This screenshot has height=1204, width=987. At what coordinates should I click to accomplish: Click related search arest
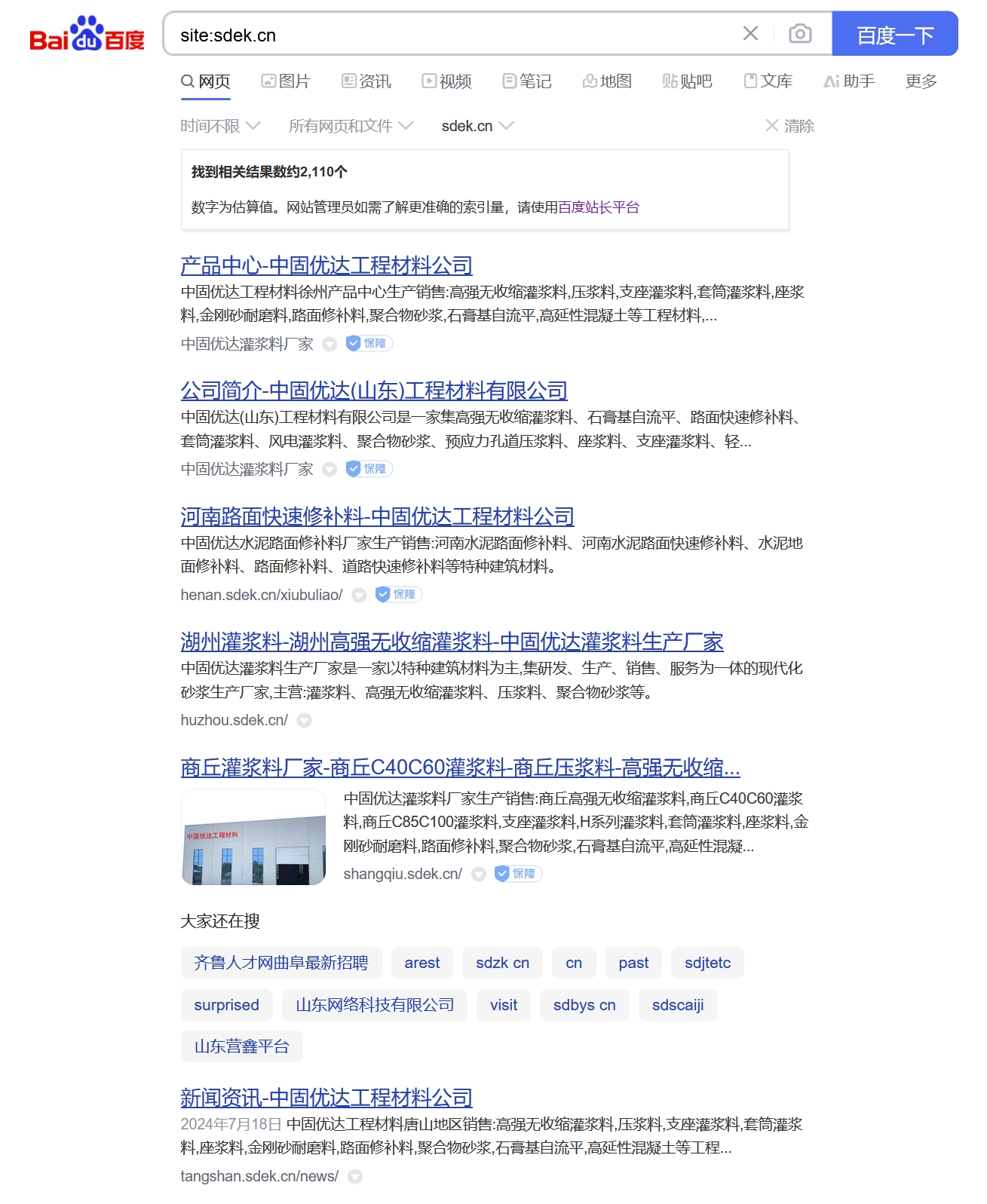(x=422, y=963)
